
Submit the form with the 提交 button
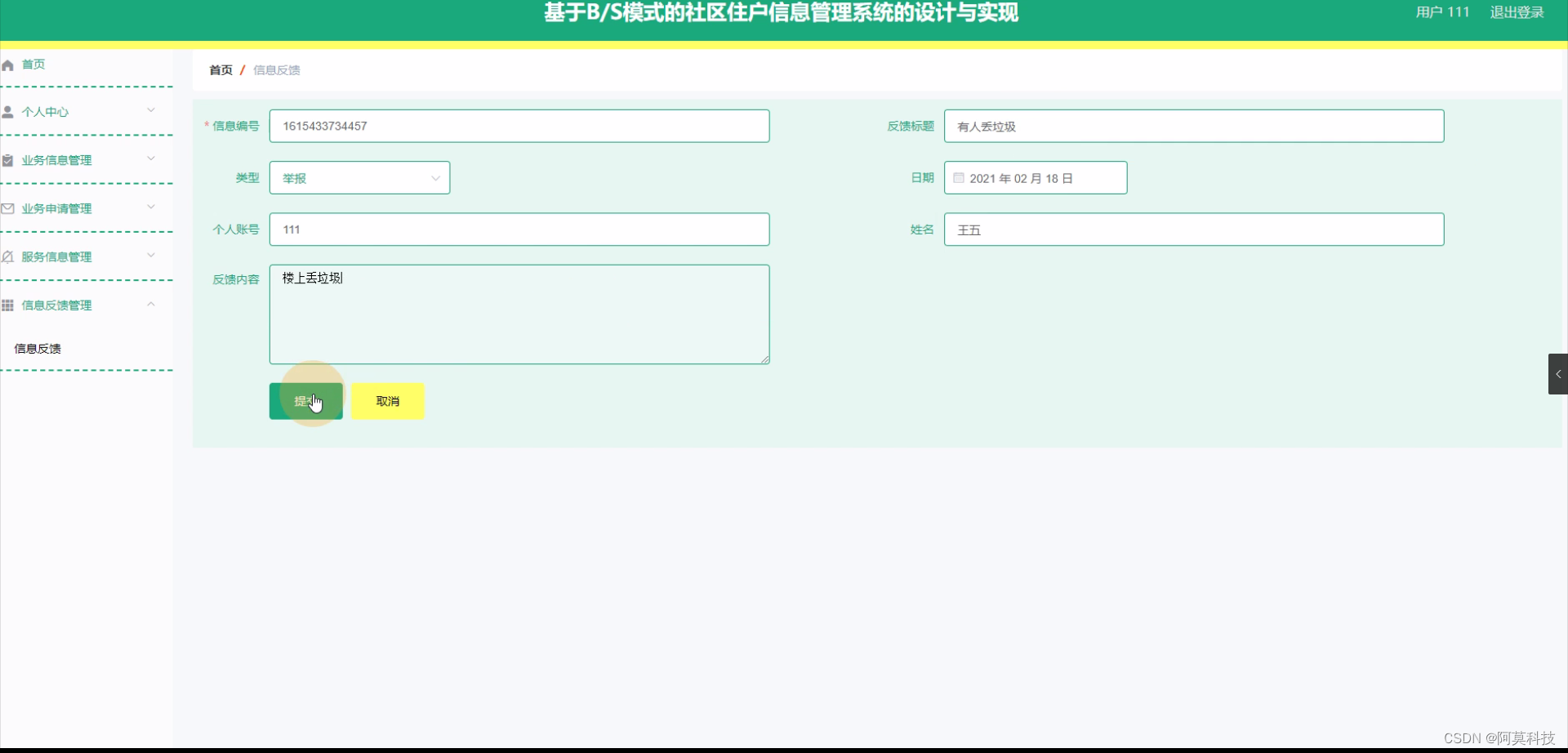pos(305,401)
